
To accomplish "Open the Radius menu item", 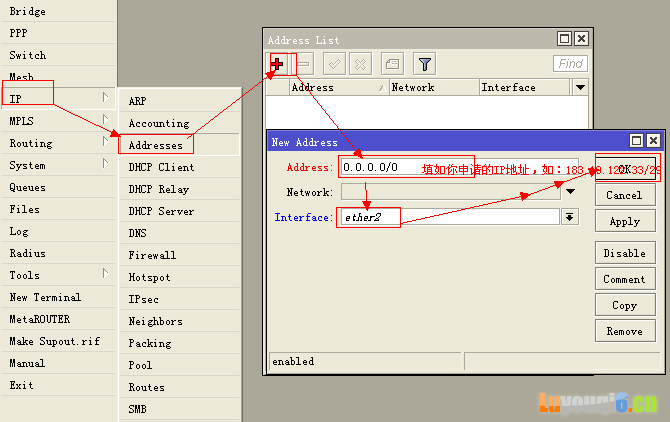I will (59, 253).
